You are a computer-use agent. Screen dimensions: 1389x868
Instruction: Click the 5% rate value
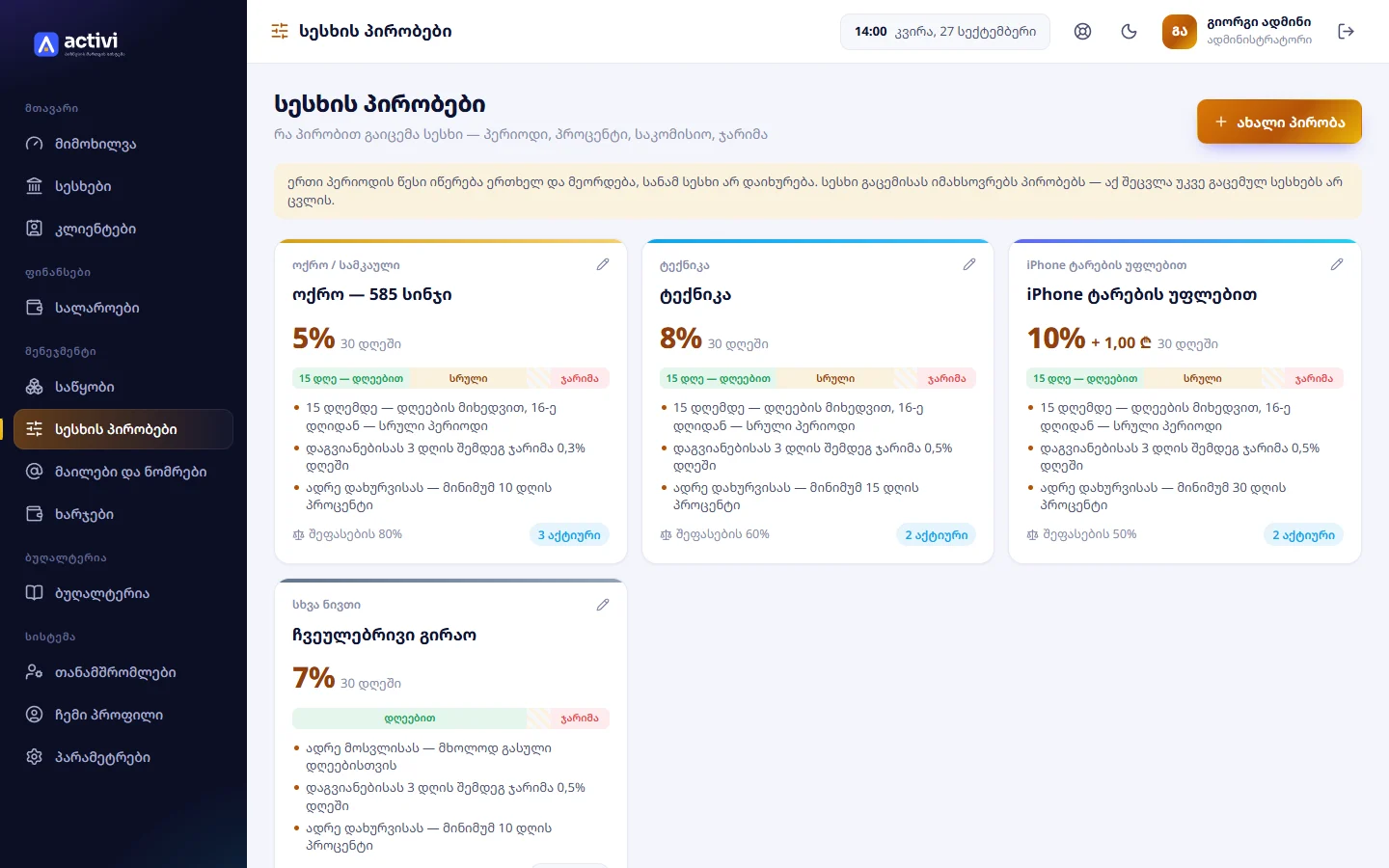click(x=313, y=339)
